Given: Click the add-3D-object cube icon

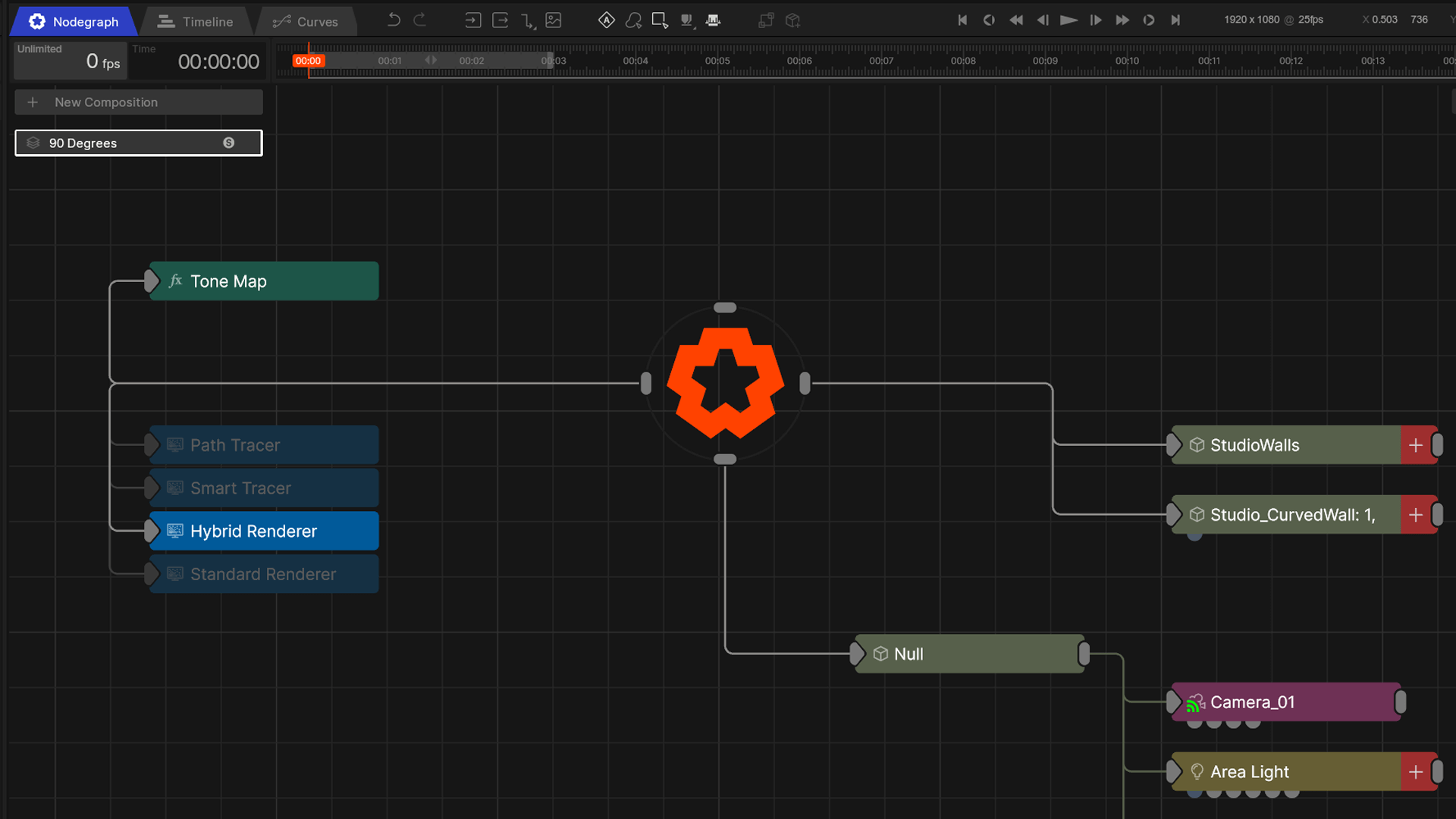Looking at the screenshot, I should coord(792,20).
